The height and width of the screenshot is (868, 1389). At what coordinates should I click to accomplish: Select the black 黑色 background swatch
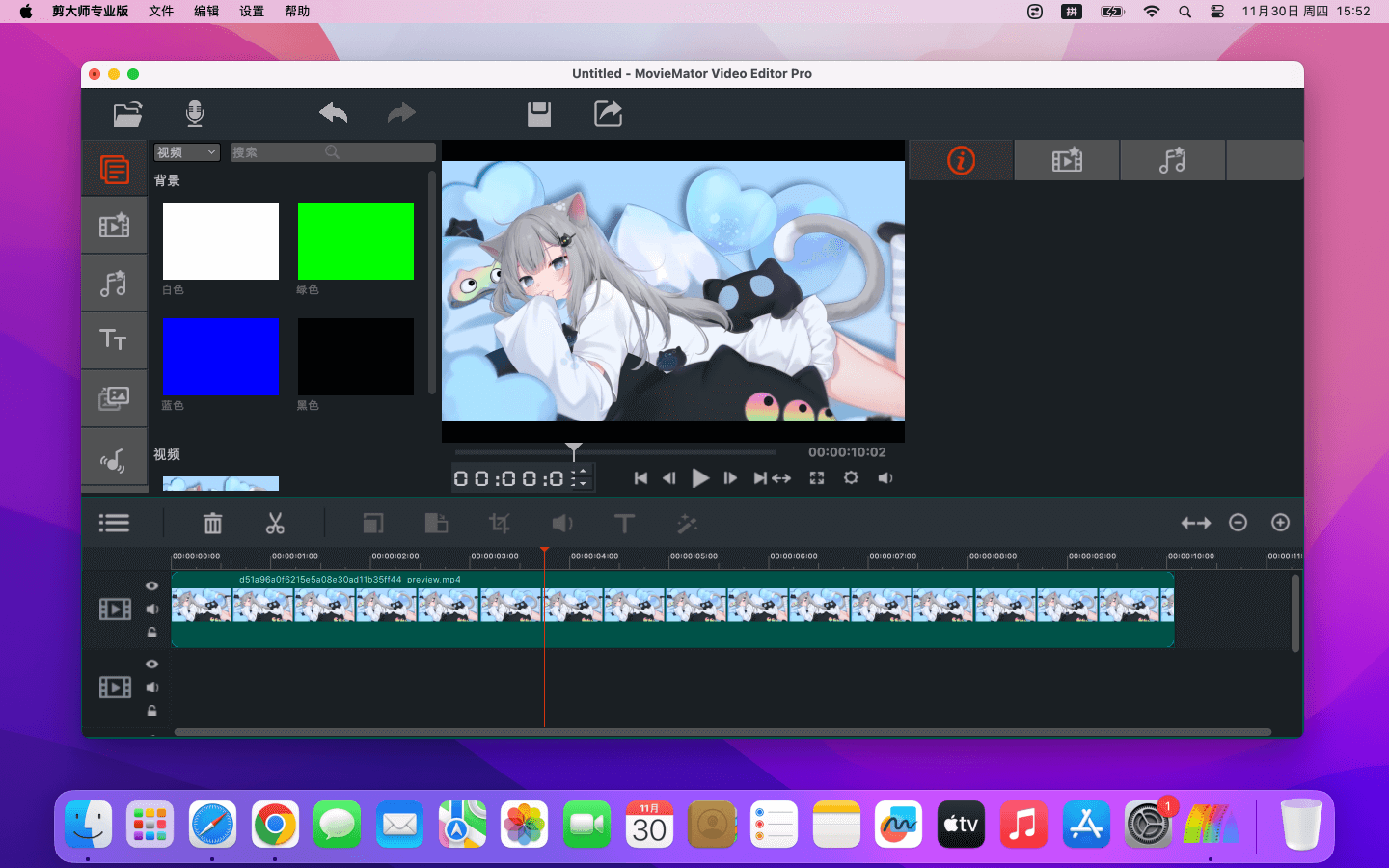(x=356, y=357)
